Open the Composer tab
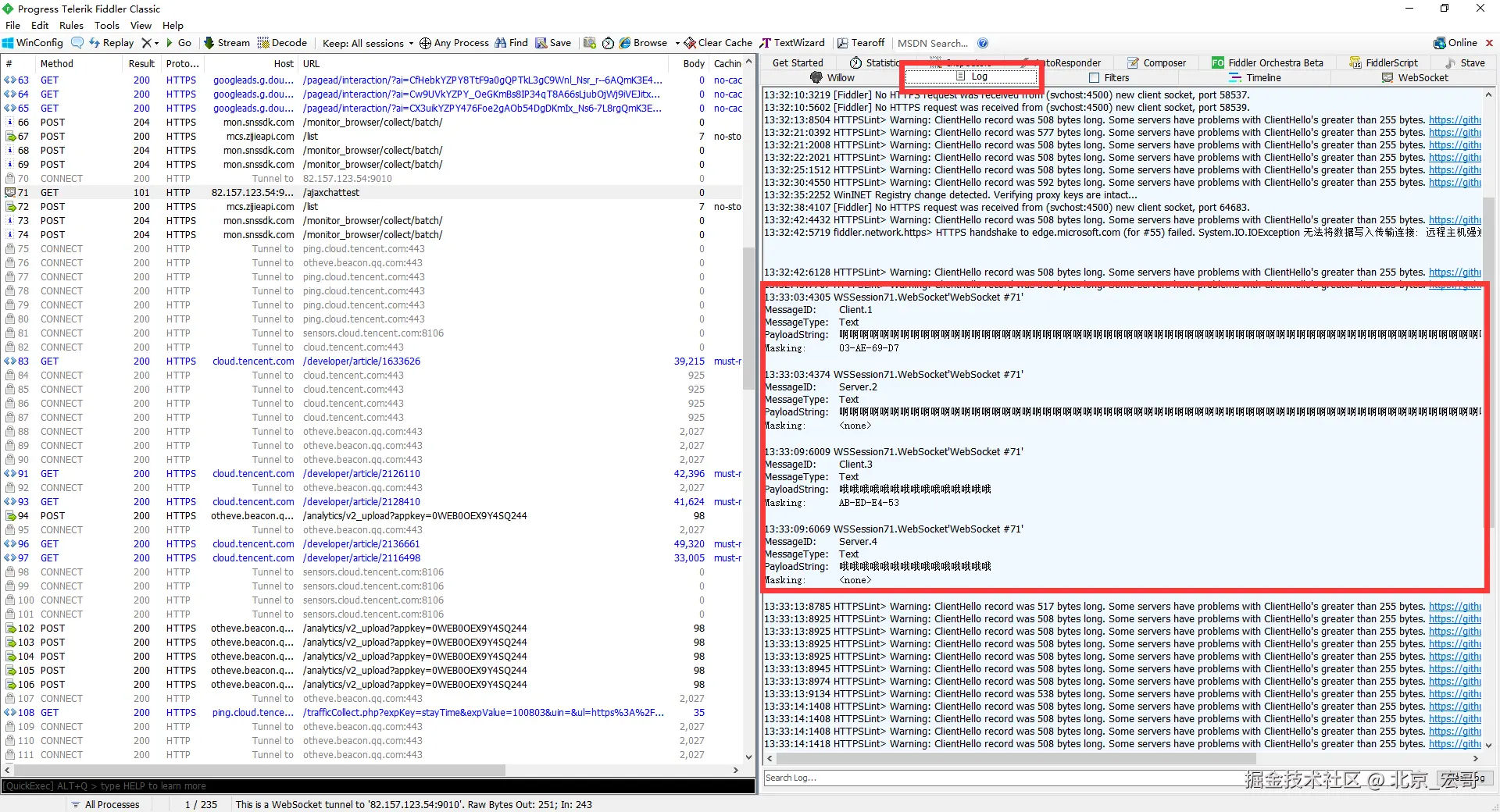Screen dimensions: 1500x812 (1156, 62)
